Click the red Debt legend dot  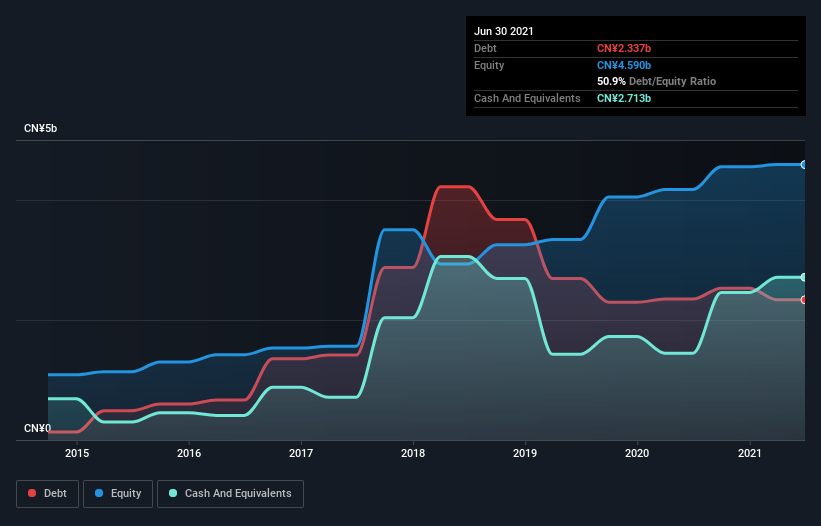32,493
